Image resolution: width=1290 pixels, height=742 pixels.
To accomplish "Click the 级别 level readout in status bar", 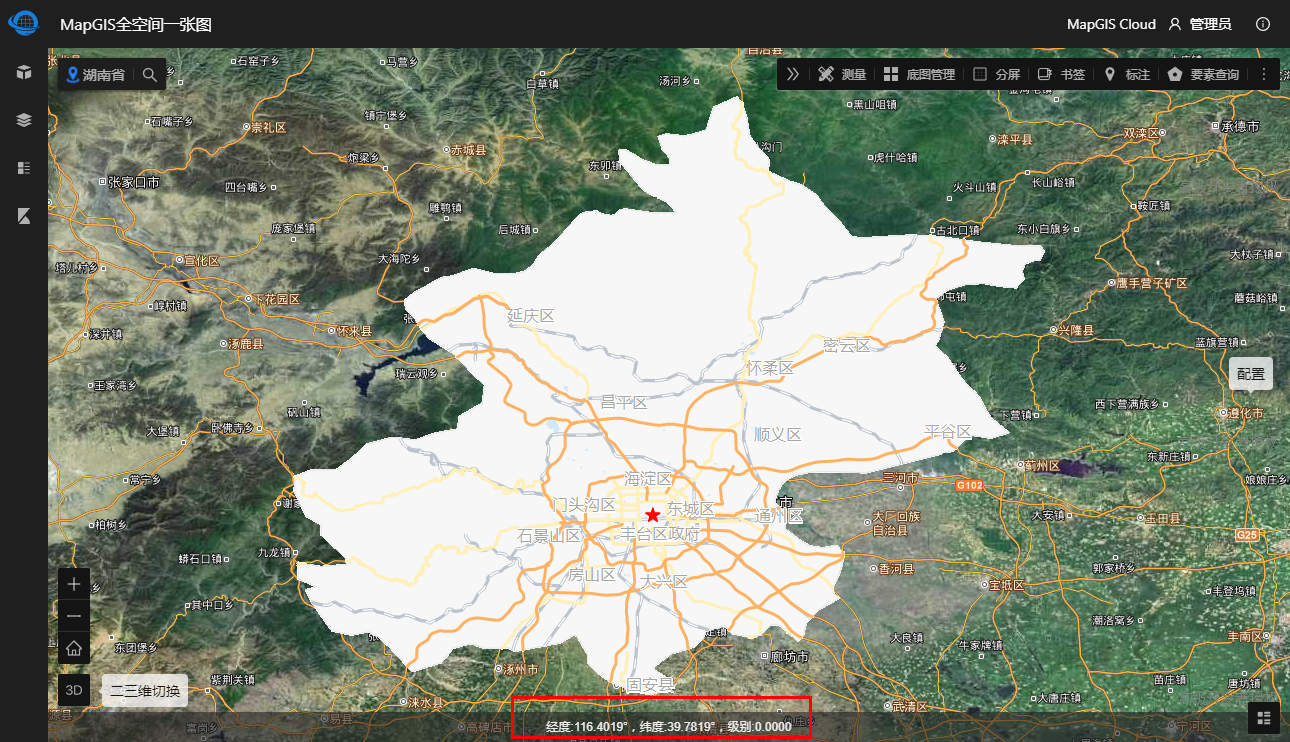I will [x=759, y=726].
